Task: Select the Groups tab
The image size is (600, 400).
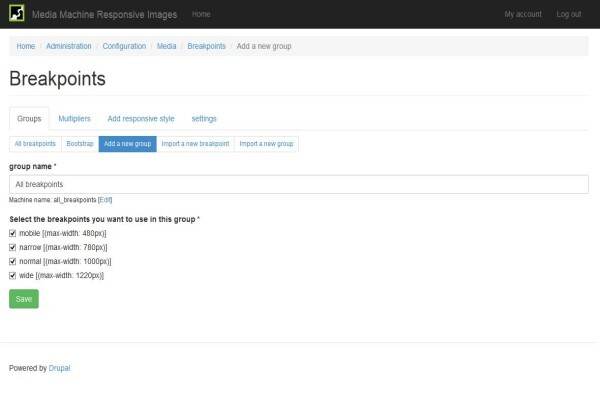Action: tap(29, 119)
